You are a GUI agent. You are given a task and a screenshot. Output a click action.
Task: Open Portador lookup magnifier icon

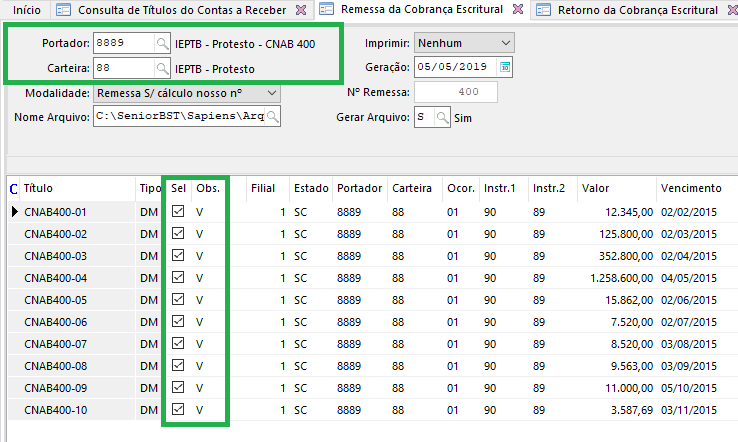(x=162, y=44)
